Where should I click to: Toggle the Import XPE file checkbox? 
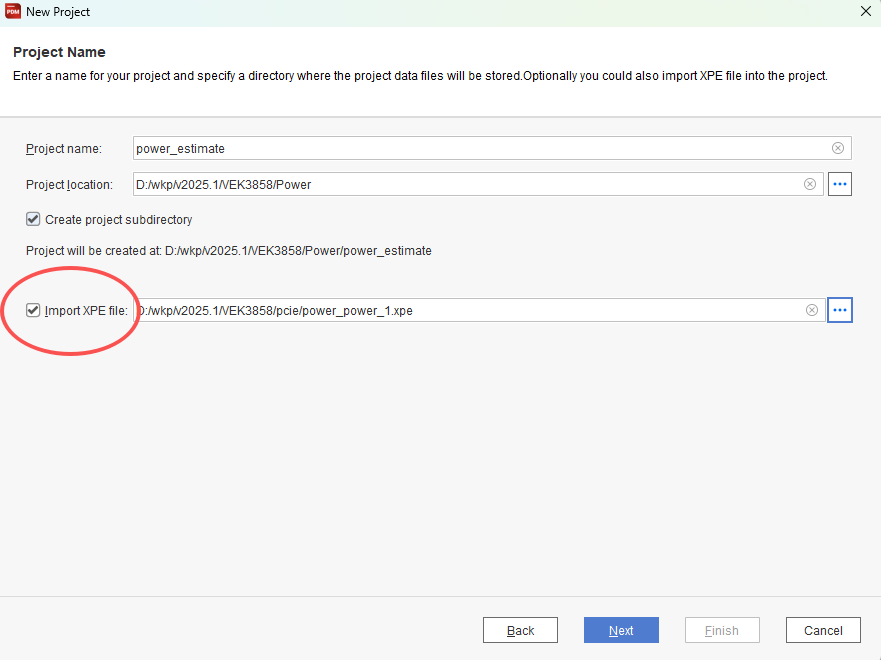tap(33, 310)
